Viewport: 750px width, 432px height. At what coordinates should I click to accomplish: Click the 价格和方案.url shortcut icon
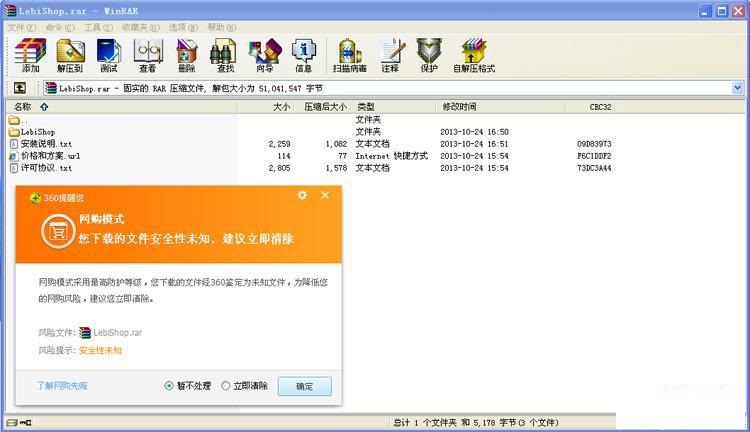(x=14, y=156)
